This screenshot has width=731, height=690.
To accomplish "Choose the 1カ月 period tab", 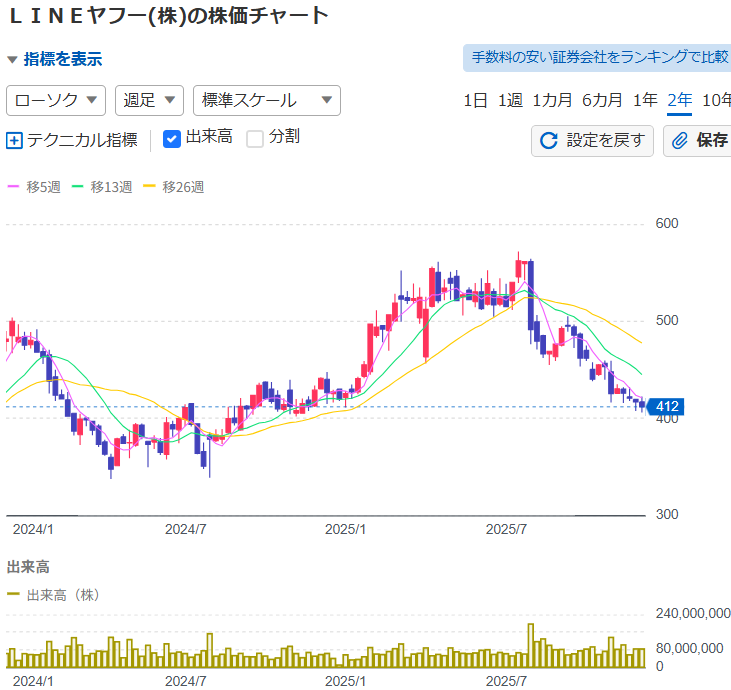I will [x=552, y=100].
